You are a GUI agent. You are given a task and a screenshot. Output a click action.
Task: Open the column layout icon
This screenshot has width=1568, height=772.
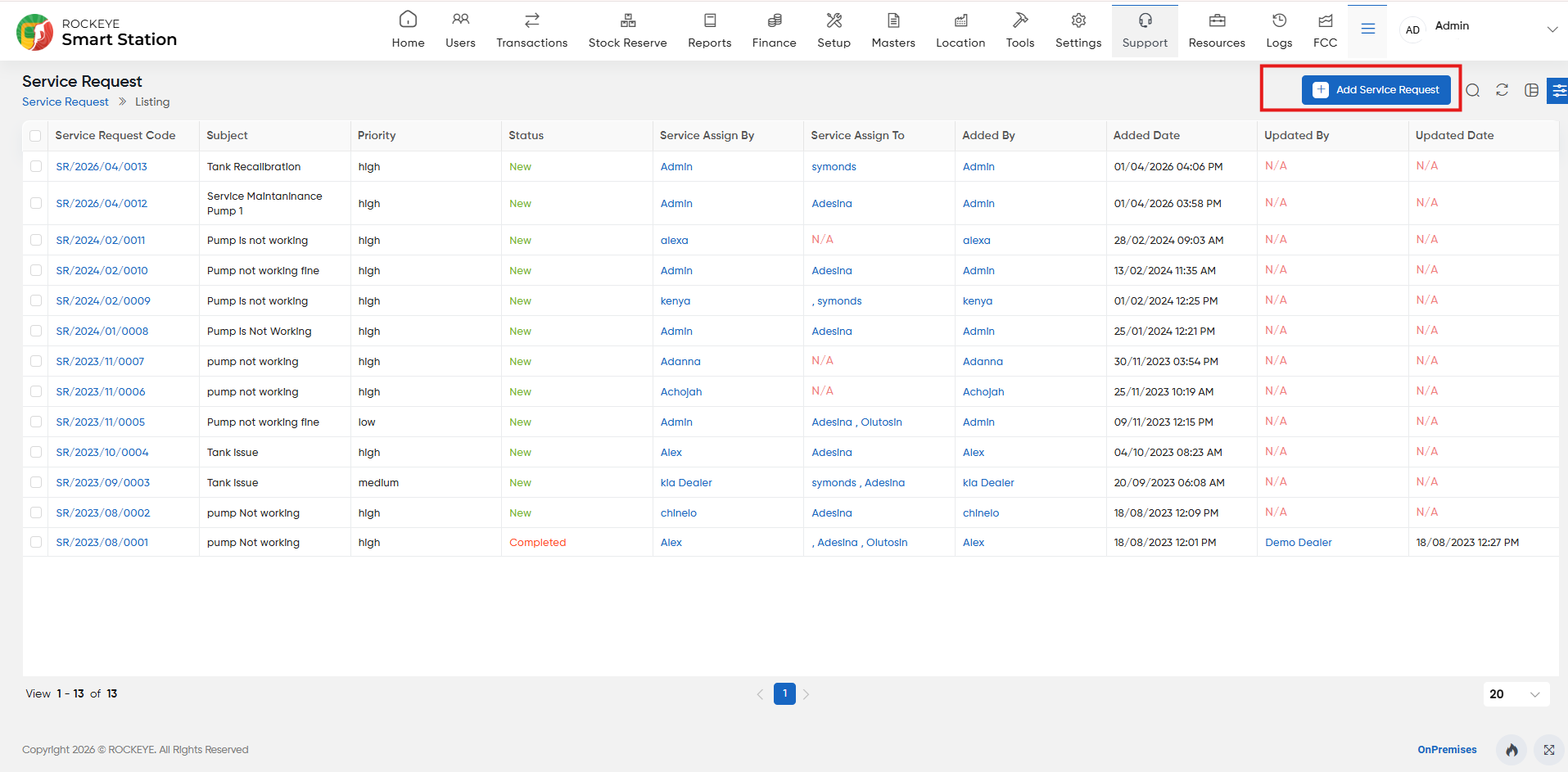[x=1531, y=90]
